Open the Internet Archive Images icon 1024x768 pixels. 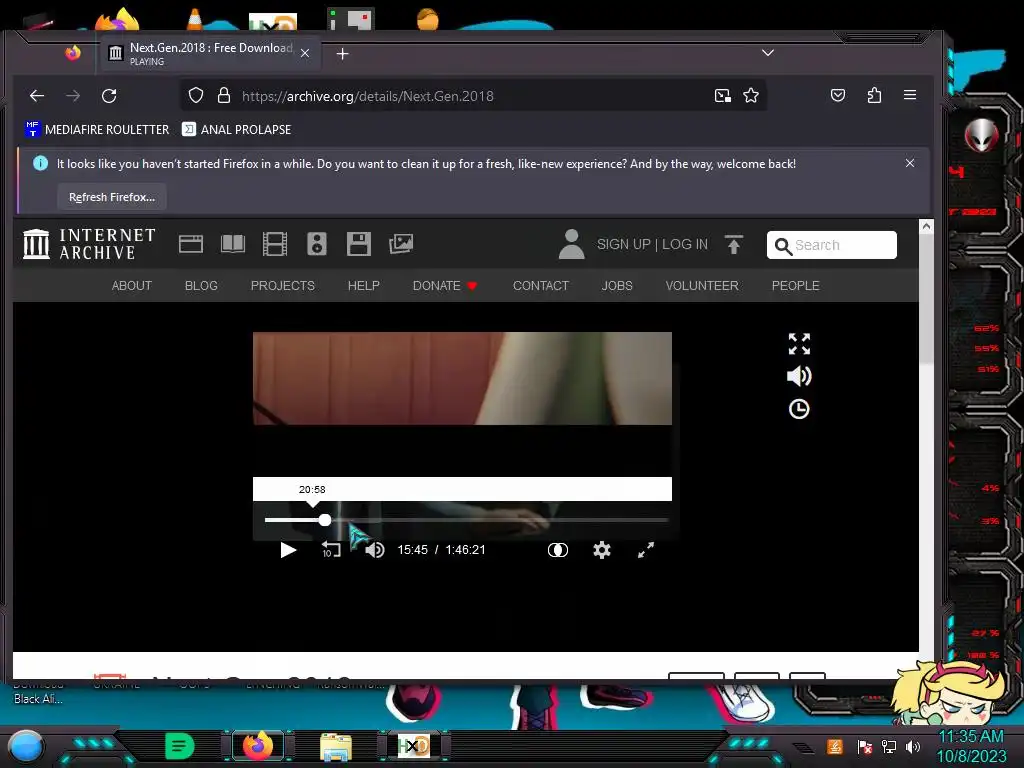pyautogui.click(x=401, y=244)
